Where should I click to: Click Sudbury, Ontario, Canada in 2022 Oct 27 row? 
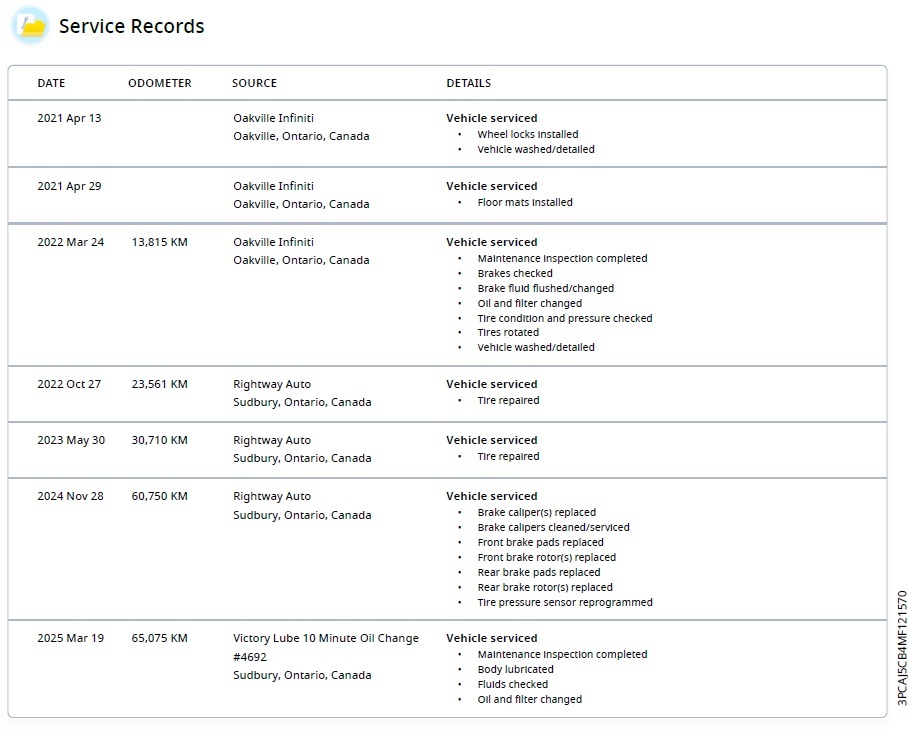302,402
